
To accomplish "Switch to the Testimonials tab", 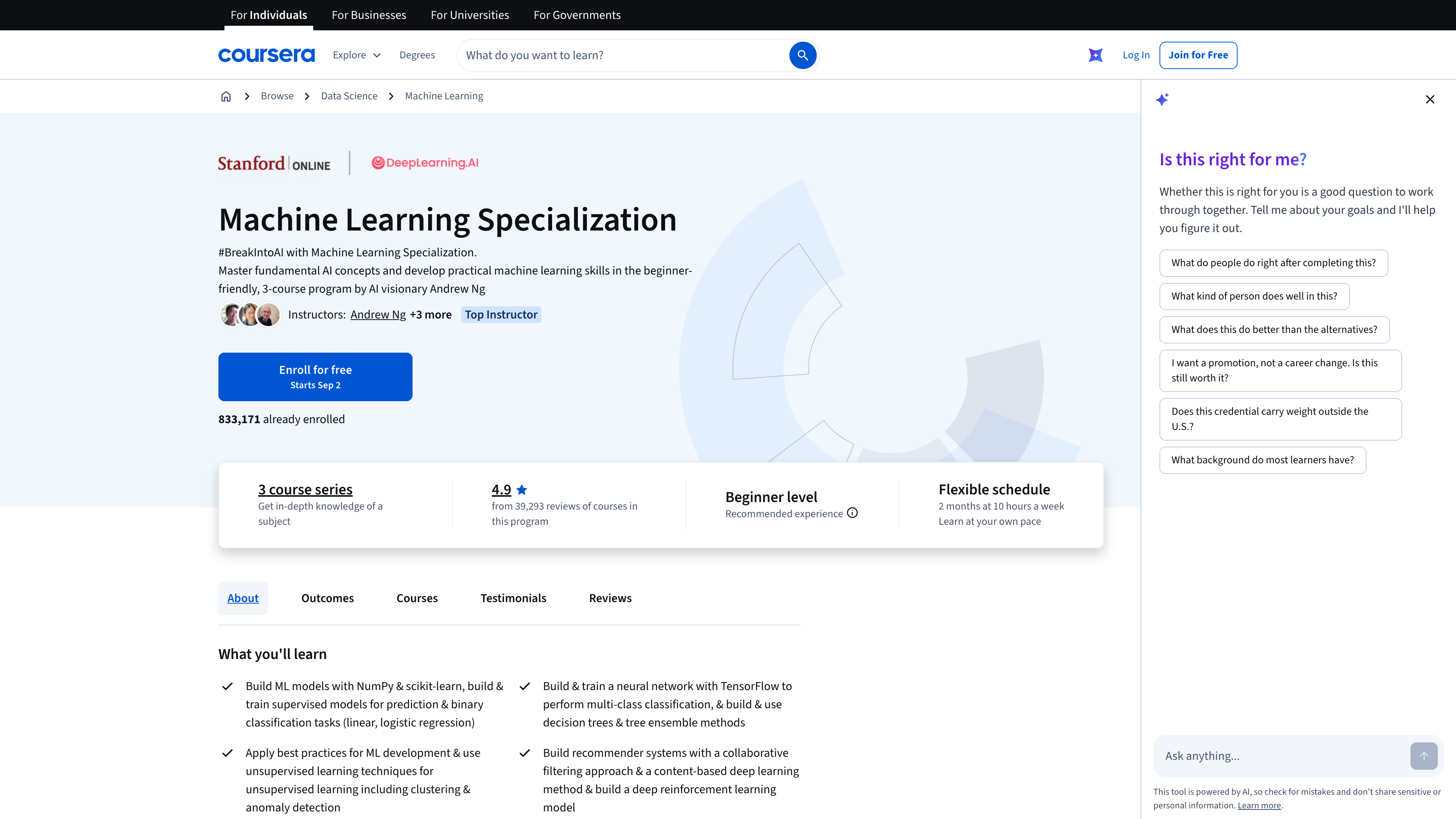I will pos(513,598).
